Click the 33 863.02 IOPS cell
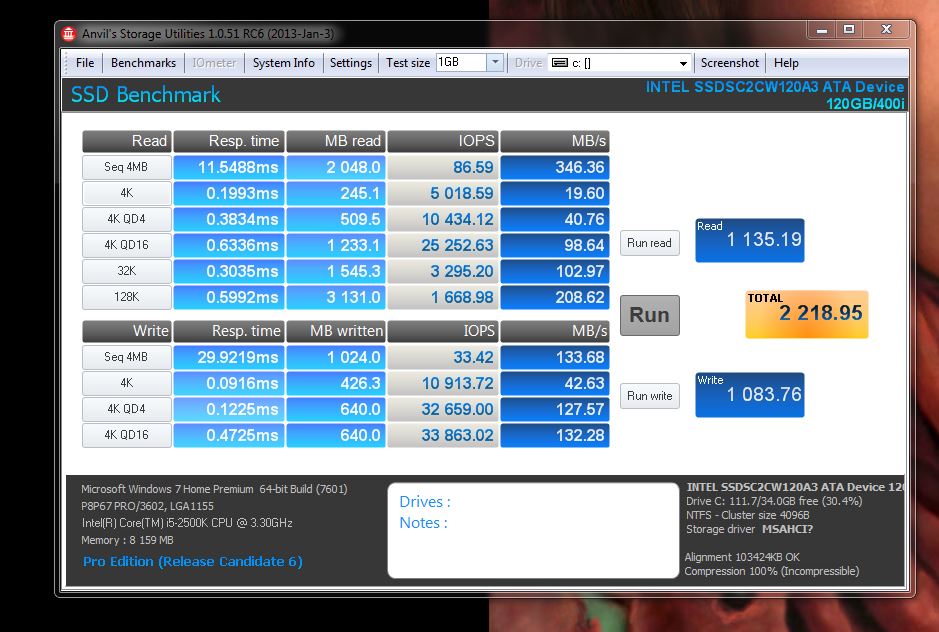Viewport: 939px width, 632px height. coord(443,435)
